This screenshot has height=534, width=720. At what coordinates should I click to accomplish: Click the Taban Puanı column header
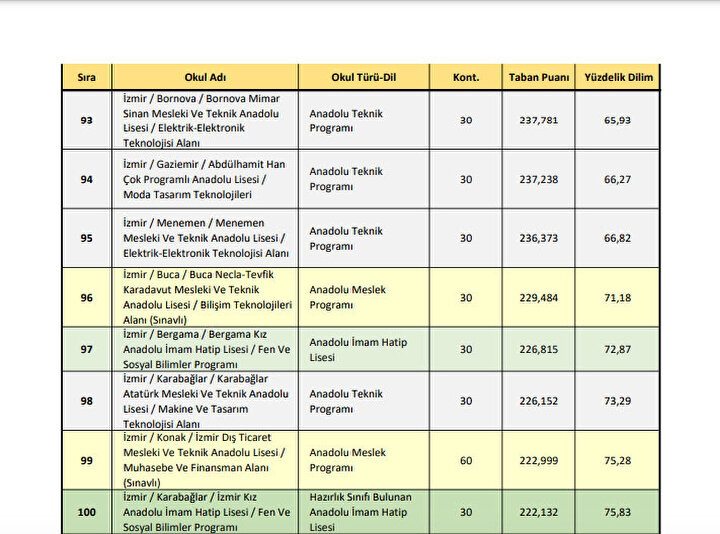(x=539, y=77)
